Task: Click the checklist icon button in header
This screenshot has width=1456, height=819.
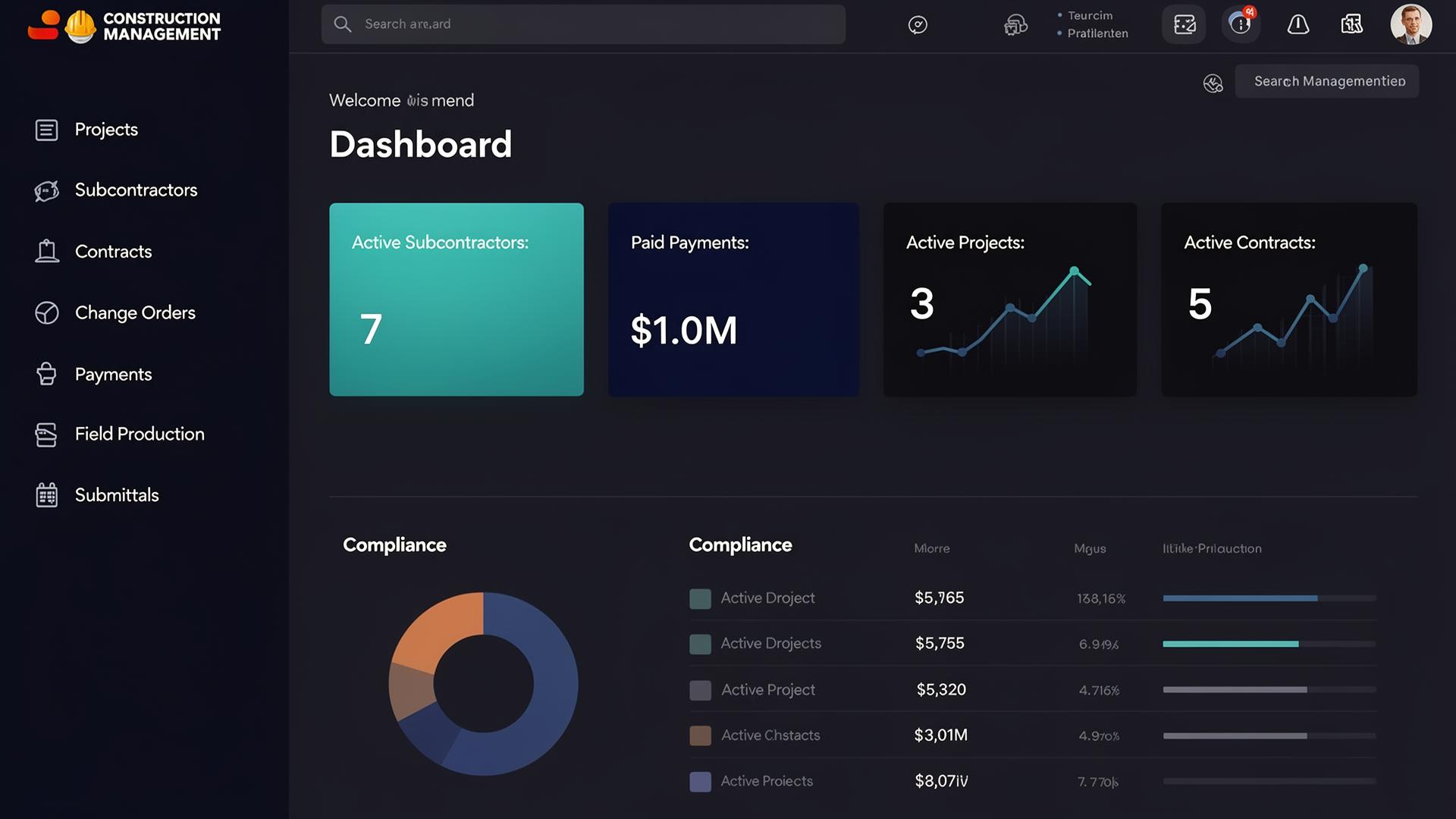Action: point(1184,24)
